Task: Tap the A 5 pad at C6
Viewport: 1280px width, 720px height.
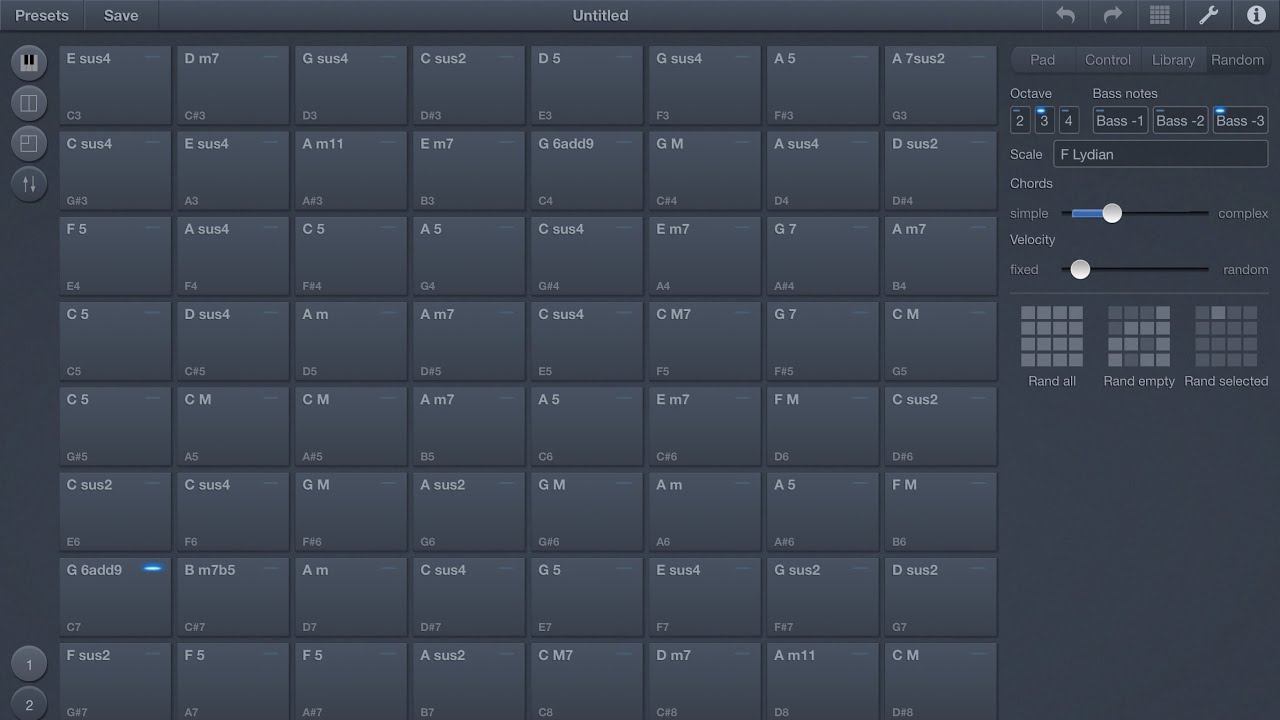Action: click(x=587, y=427)
